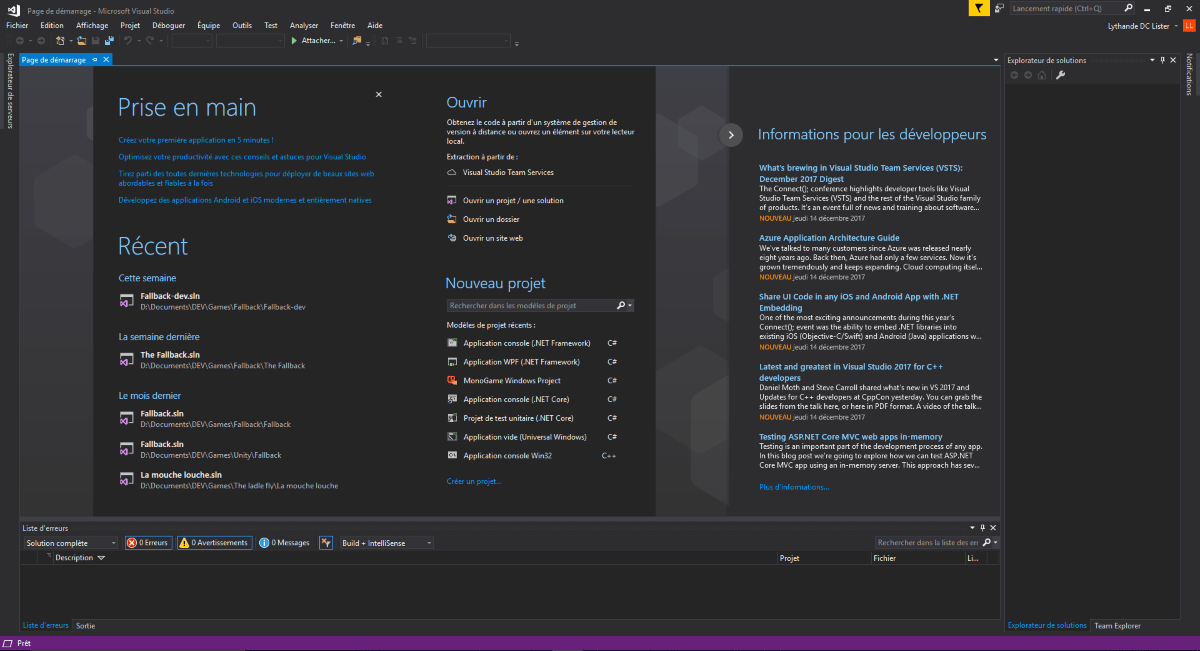Select Application WPF (.NET Framework) template
This screenshot has width=1200, height=651.
click(x=521, y=362)
